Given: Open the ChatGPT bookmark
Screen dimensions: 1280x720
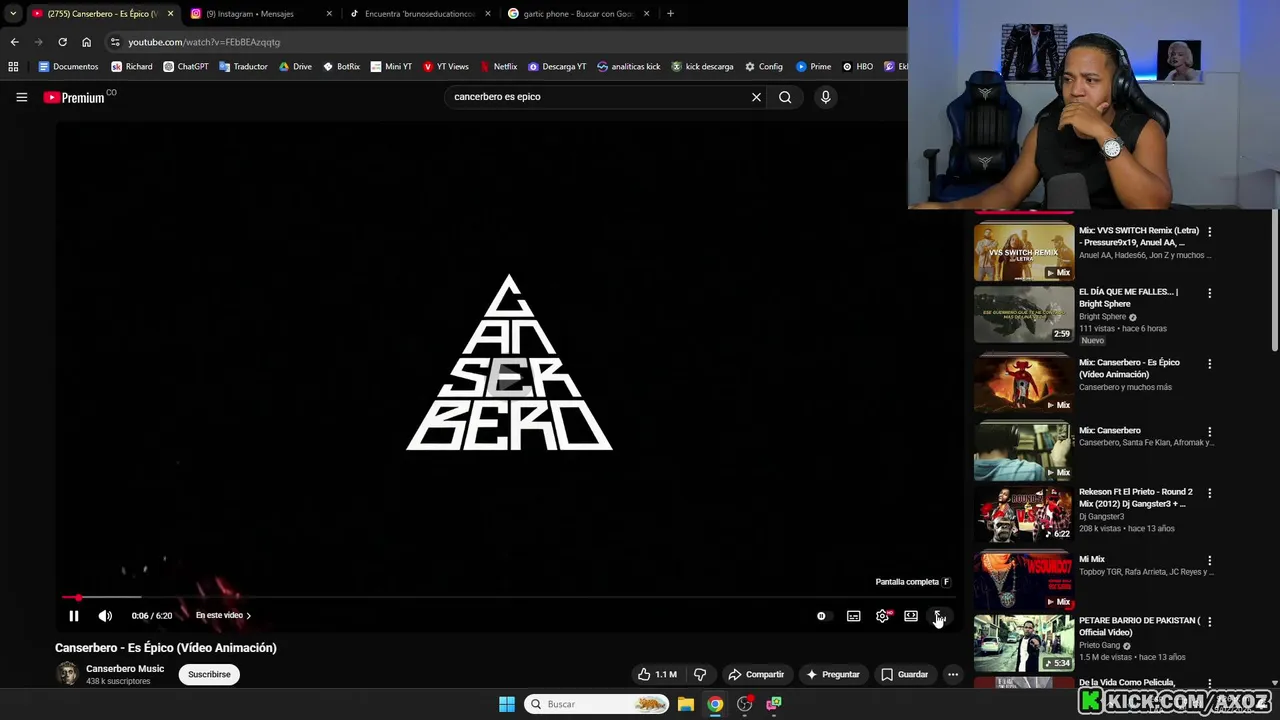Looking at the screenshot, I should (186, 67).
